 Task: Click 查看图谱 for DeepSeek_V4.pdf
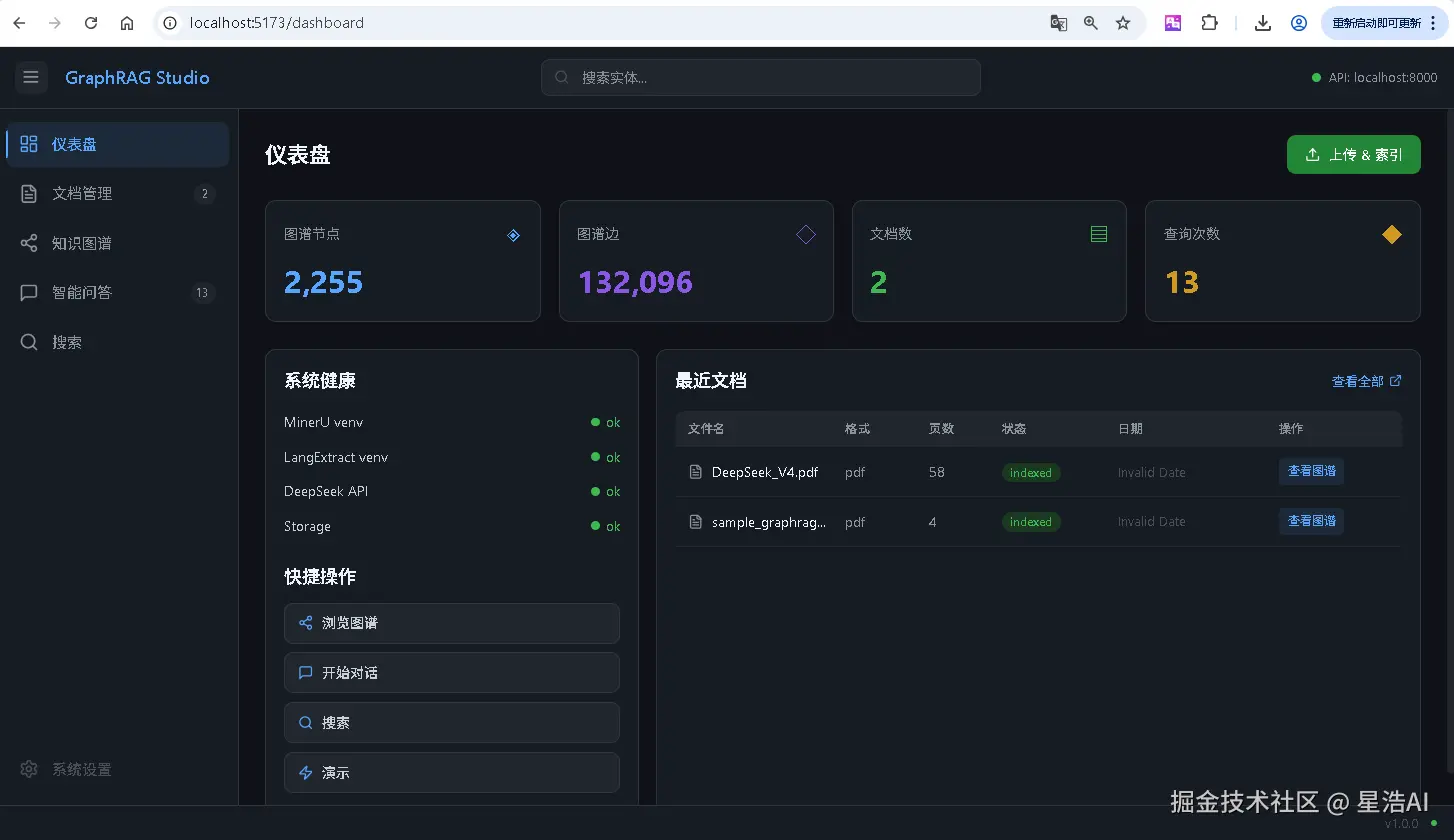pyautogui.click(x=1310, y=471)
